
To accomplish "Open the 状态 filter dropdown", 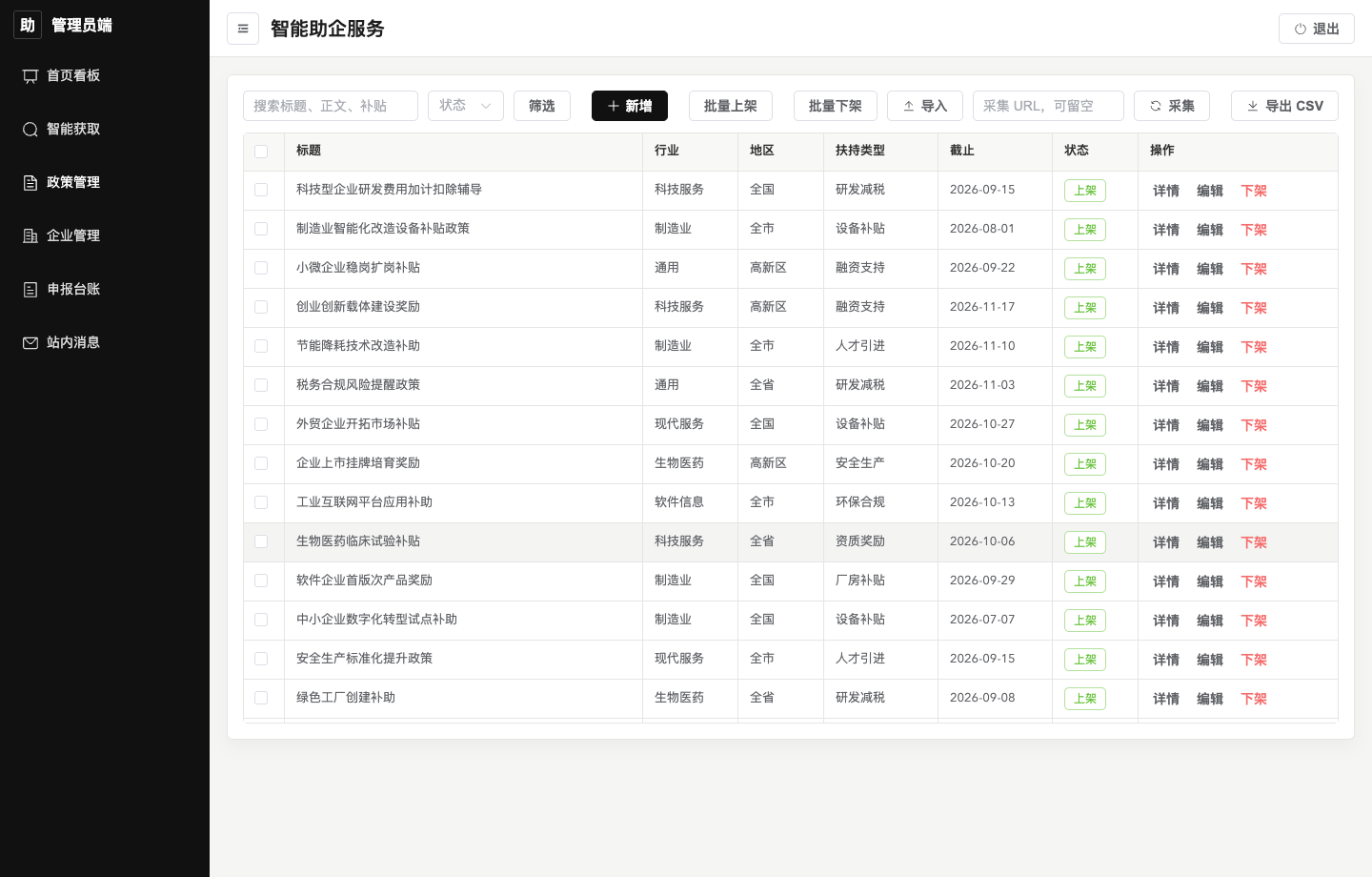I will click(x=466, y=106).
